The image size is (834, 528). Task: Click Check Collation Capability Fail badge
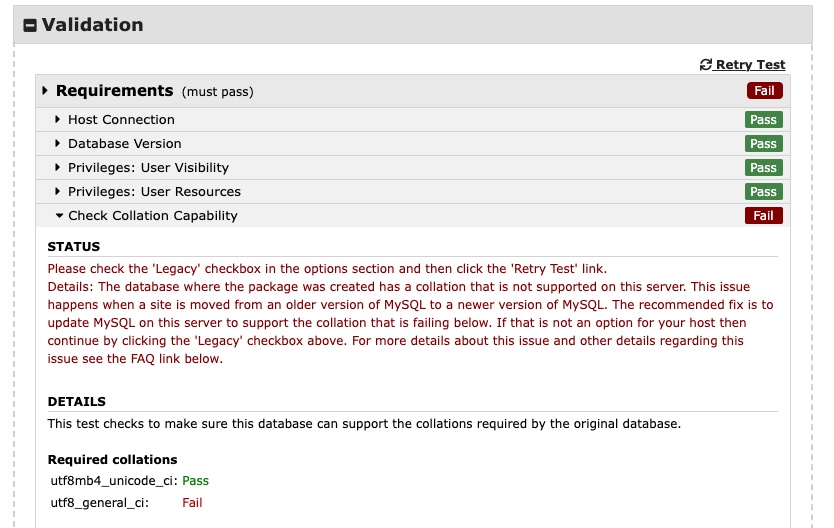click(763, 215)
